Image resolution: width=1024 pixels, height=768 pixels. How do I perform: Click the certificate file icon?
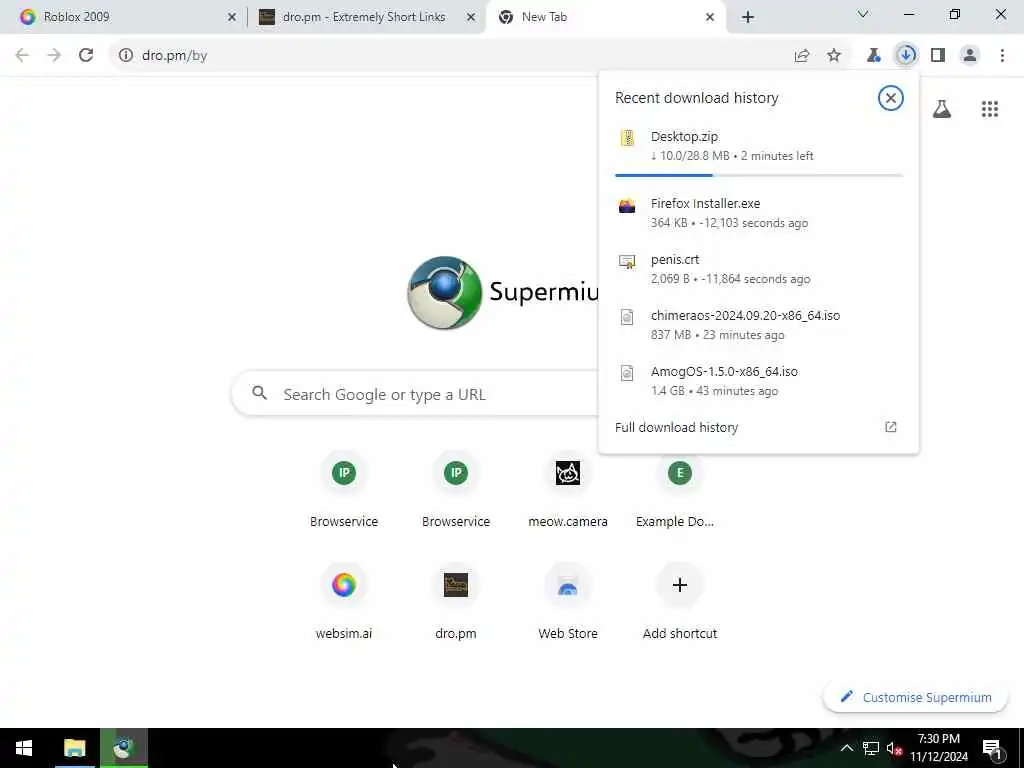(x=627, y=262)
